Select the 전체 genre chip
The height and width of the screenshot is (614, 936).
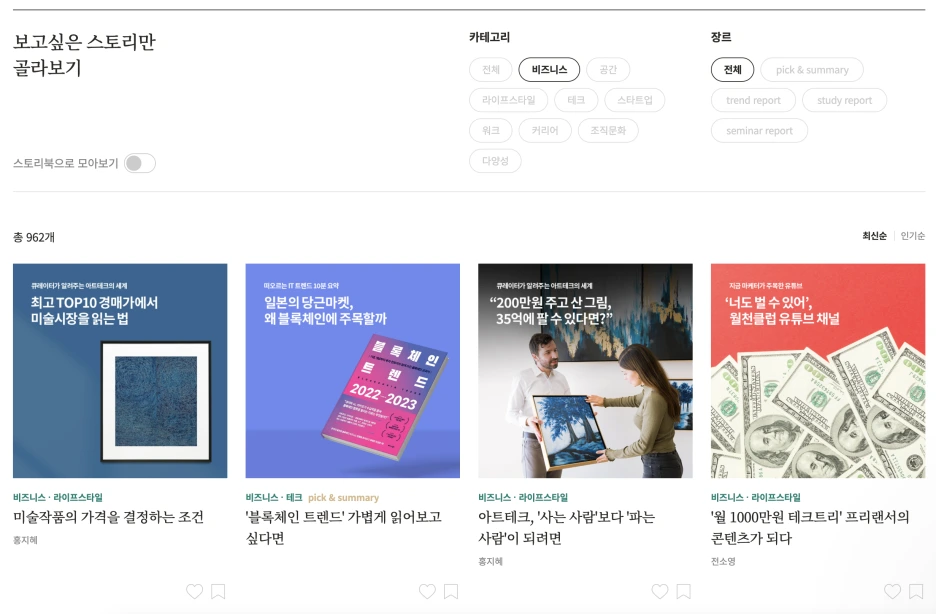pos(732,69)
